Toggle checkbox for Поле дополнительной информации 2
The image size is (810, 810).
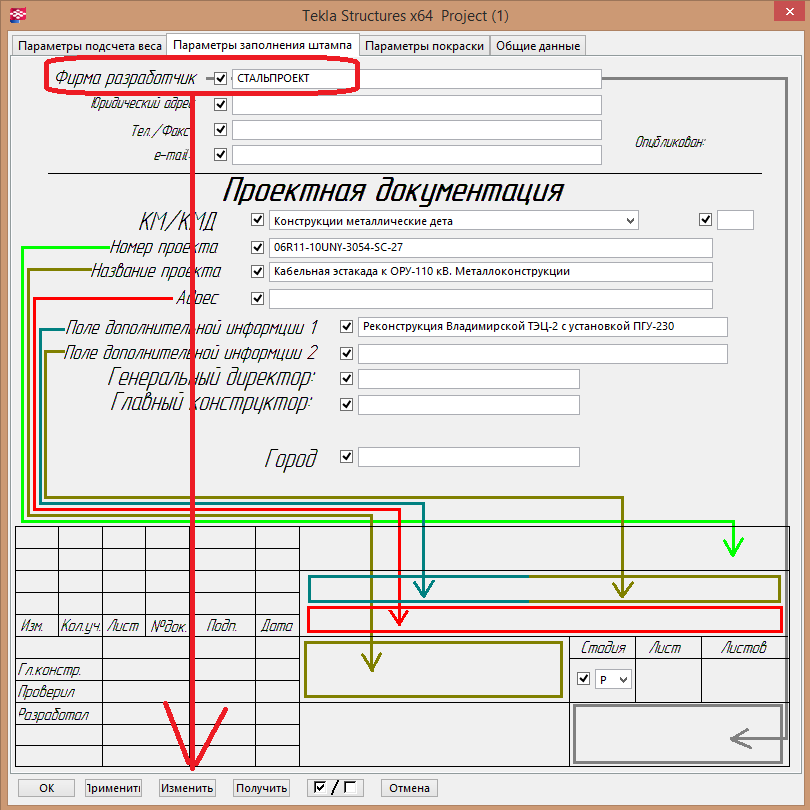click(347, 353)
